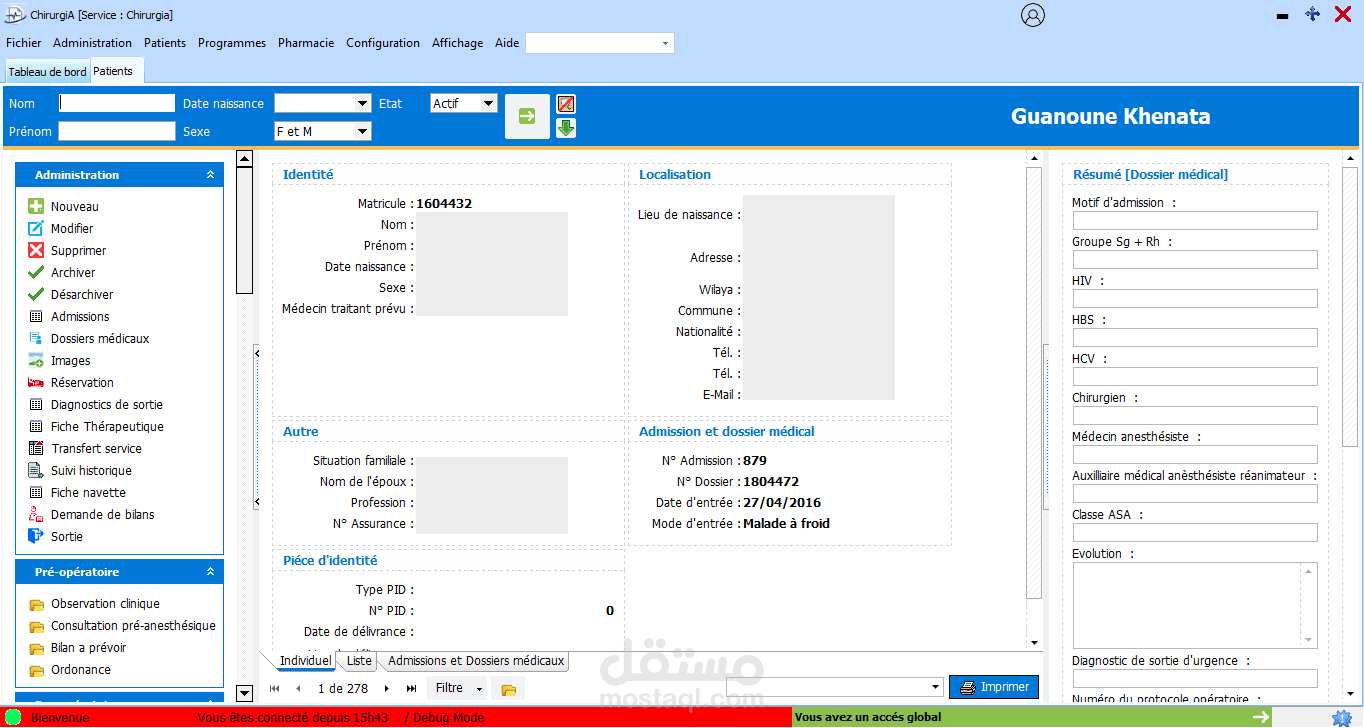Click the Nom input field

point(117,103)
